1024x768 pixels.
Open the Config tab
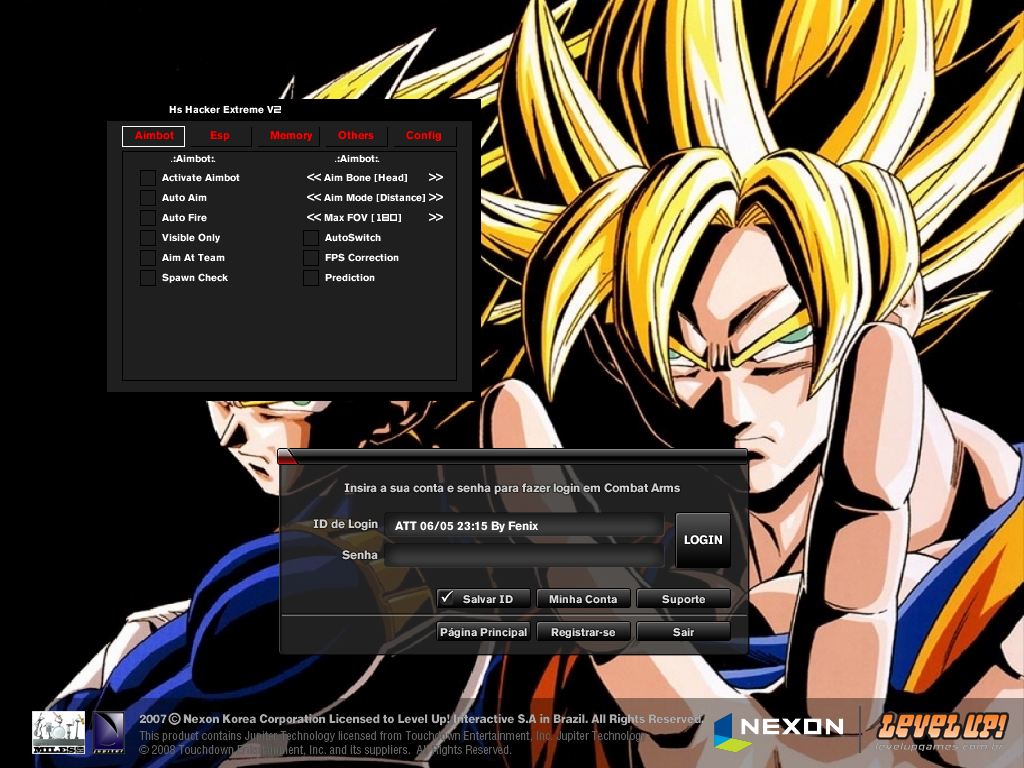(423, 136)
